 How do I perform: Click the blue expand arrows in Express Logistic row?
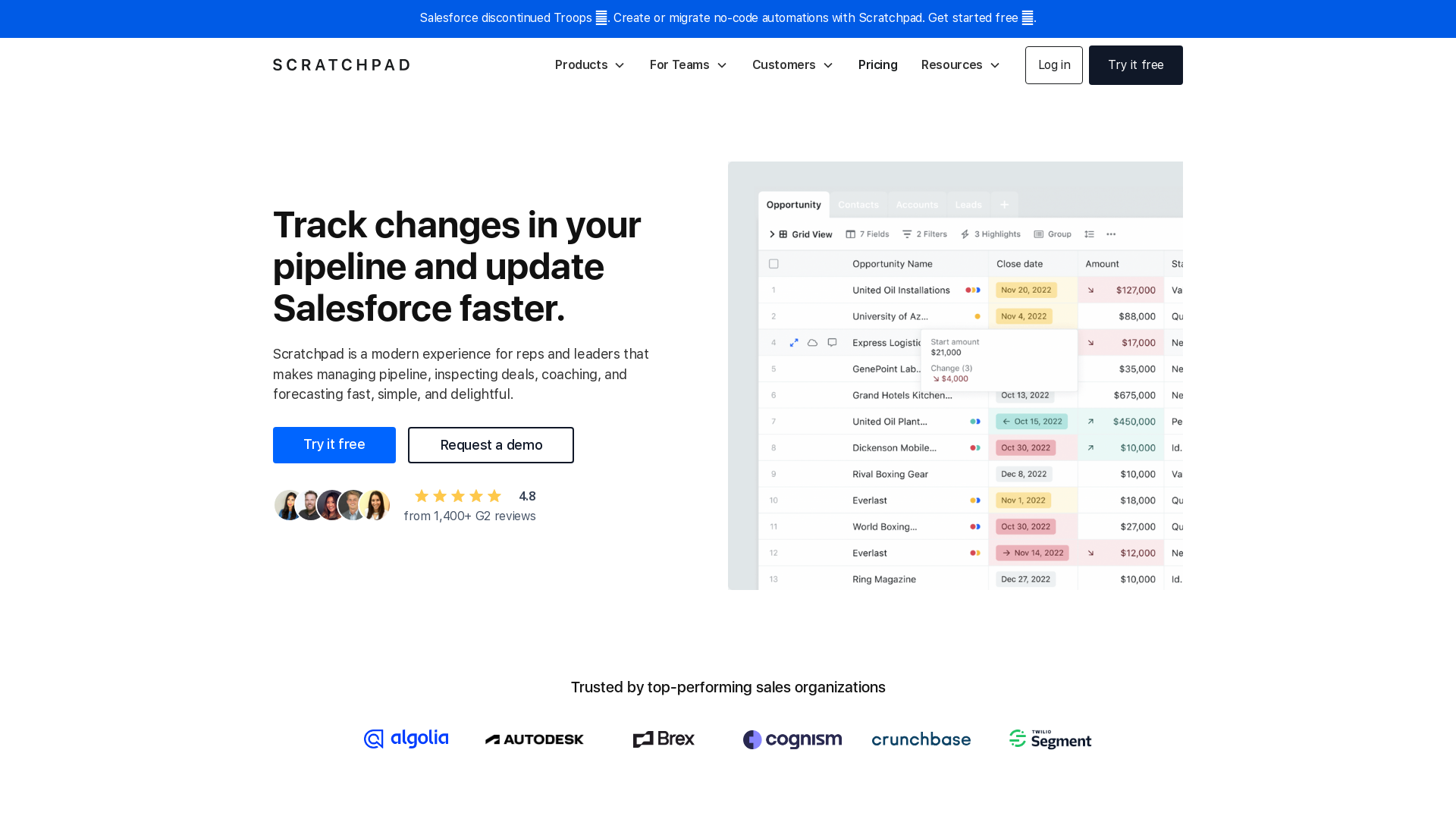(x=794, y=343)
